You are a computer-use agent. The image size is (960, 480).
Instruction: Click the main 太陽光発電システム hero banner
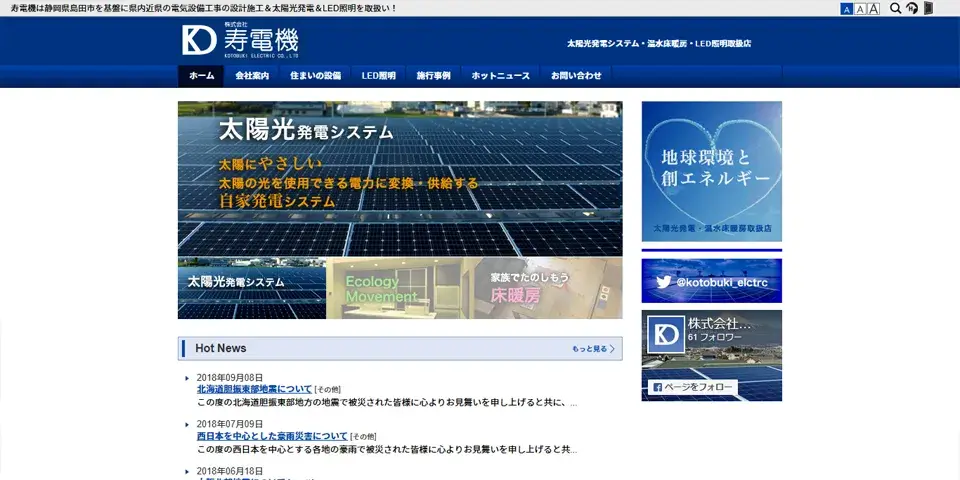tap(400, 179)
